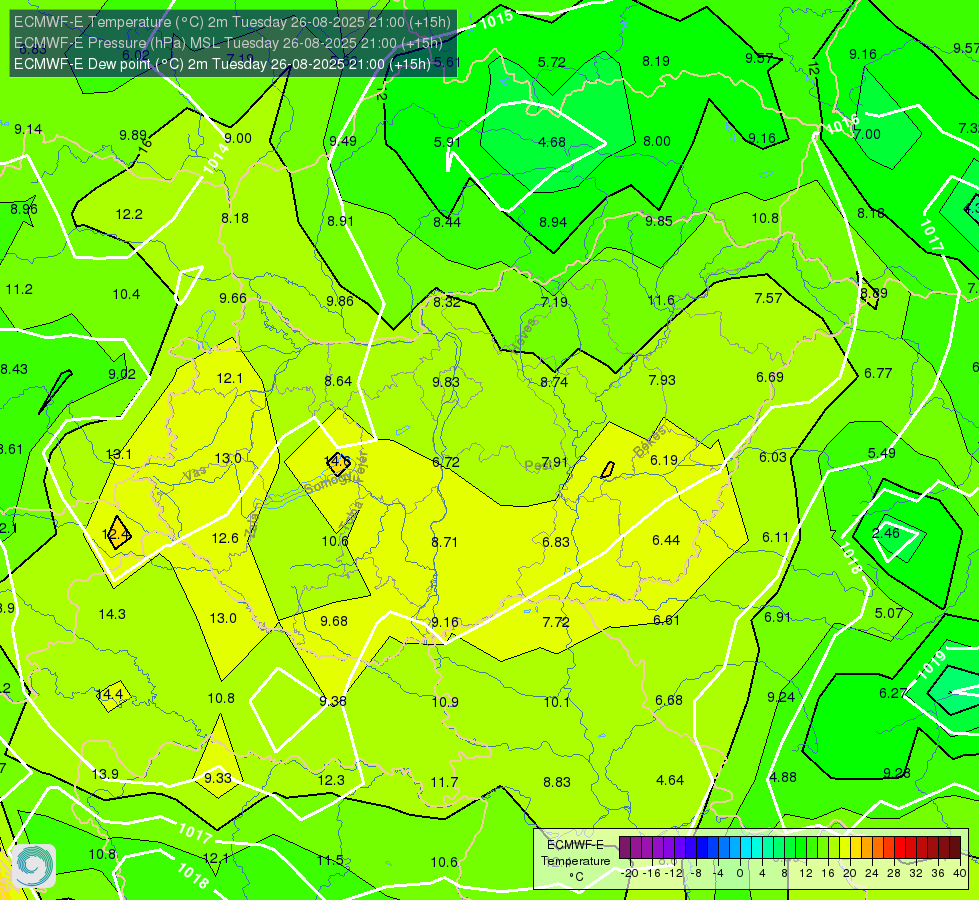Click the 6.72 grid value
979x900 pixels.
point(446,462)
